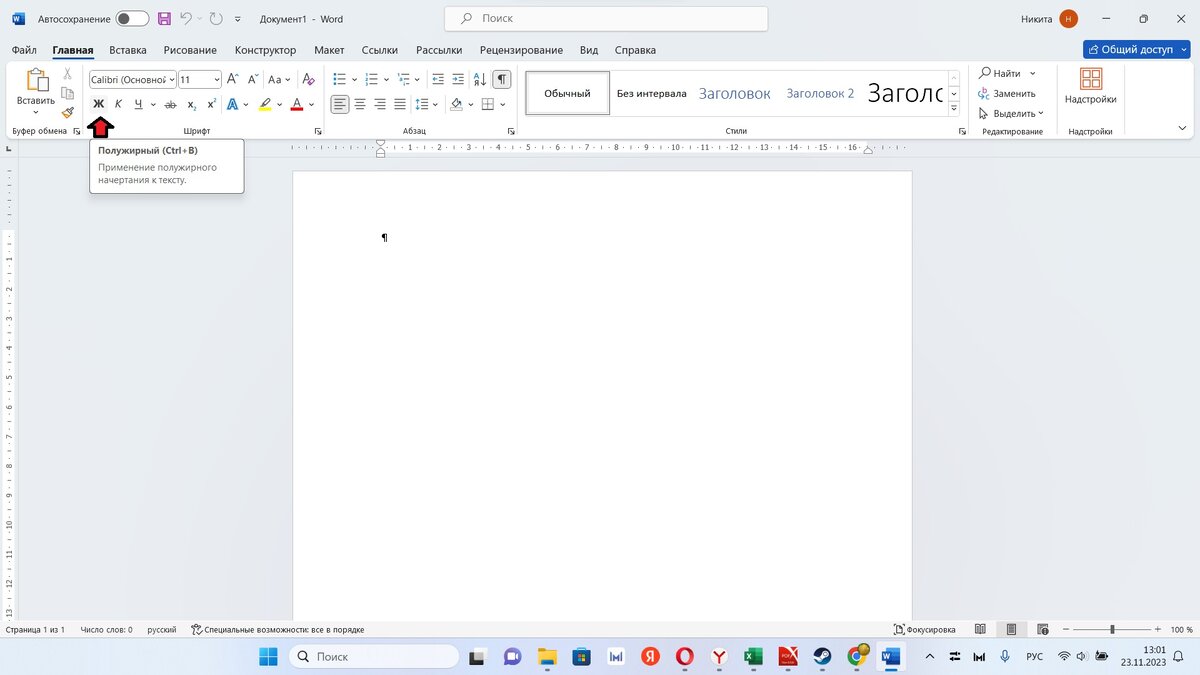Open the borders dropdown arrow
The height and width of the screenshot is (675, 1200).
coord(502,104)
